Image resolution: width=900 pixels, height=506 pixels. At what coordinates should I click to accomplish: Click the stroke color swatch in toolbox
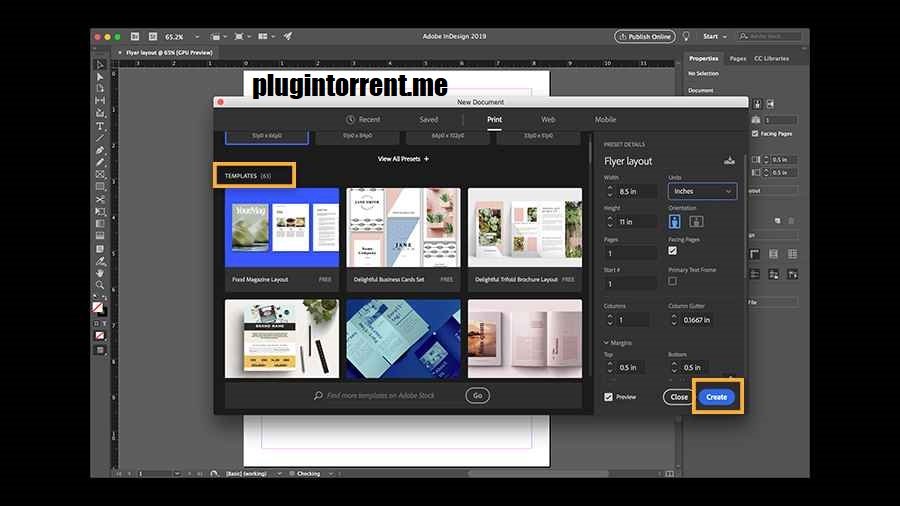(103, 313)
